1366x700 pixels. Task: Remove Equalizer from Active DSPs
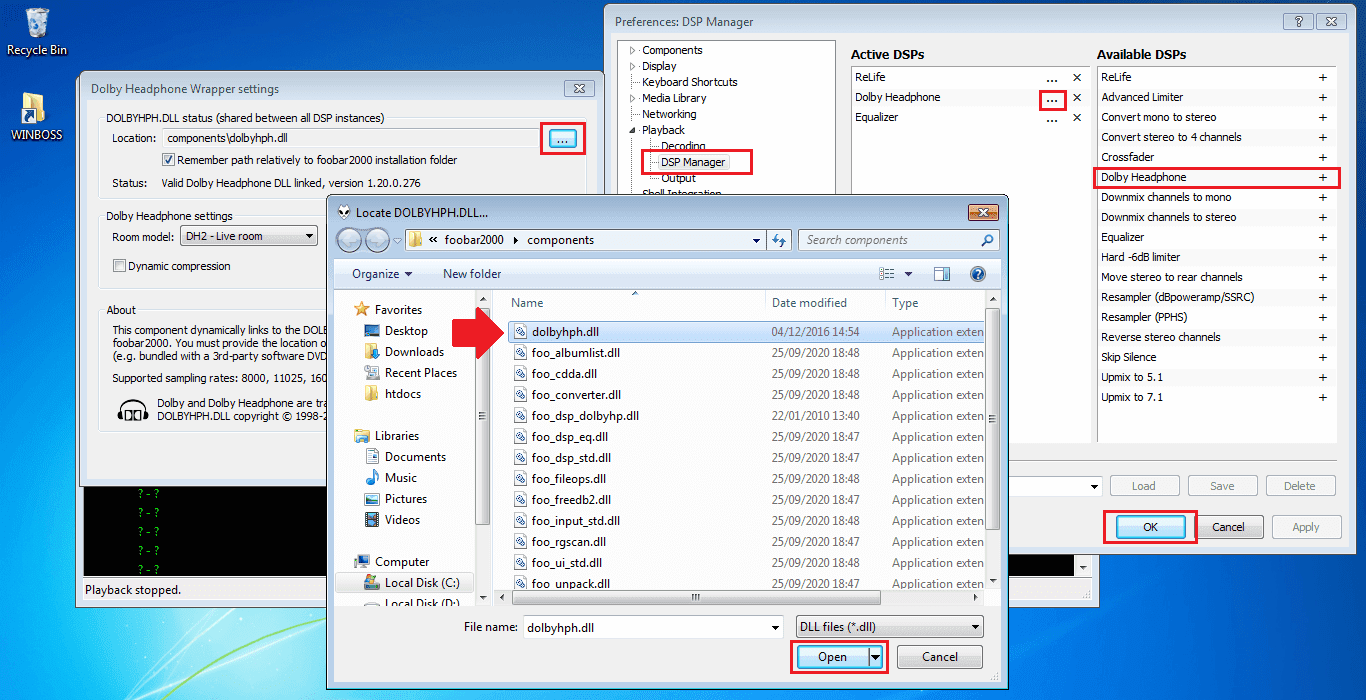pyautogui.click(x=1077, y=117)
